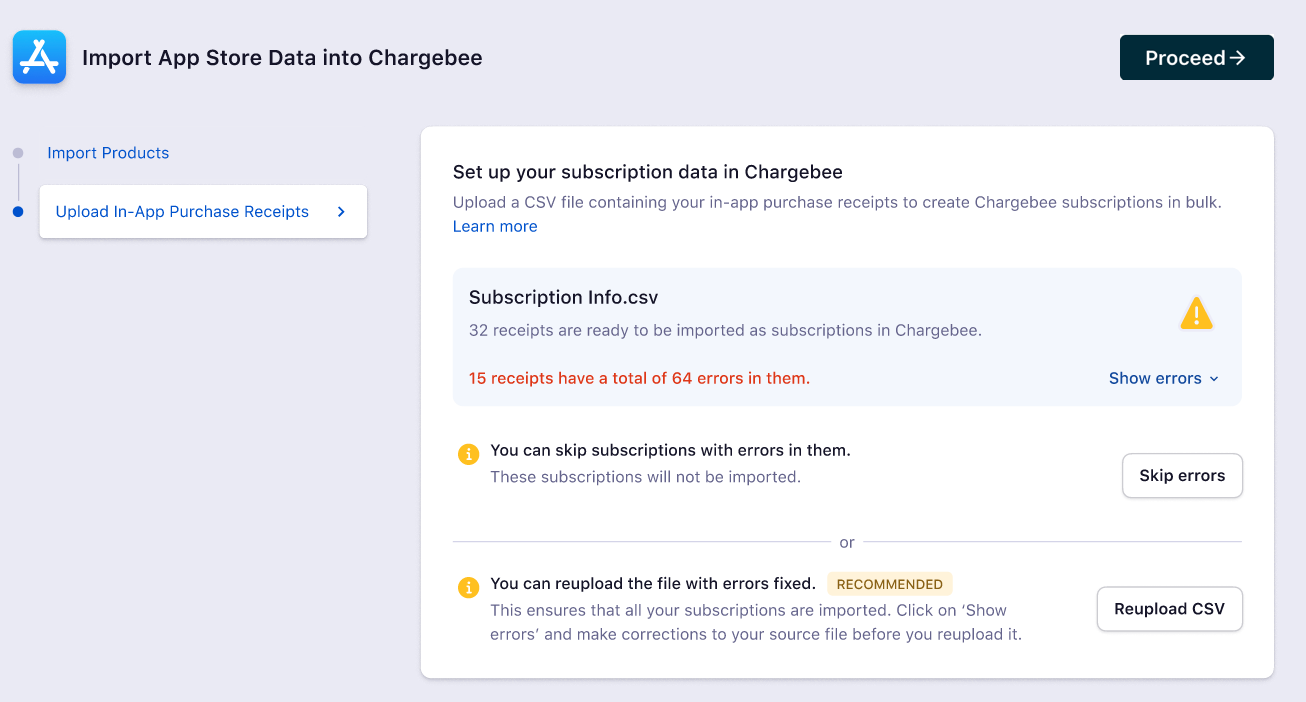The image size is (1306, 702).
Task: Click the Subscription Info.csv file name
Action: 563,297
